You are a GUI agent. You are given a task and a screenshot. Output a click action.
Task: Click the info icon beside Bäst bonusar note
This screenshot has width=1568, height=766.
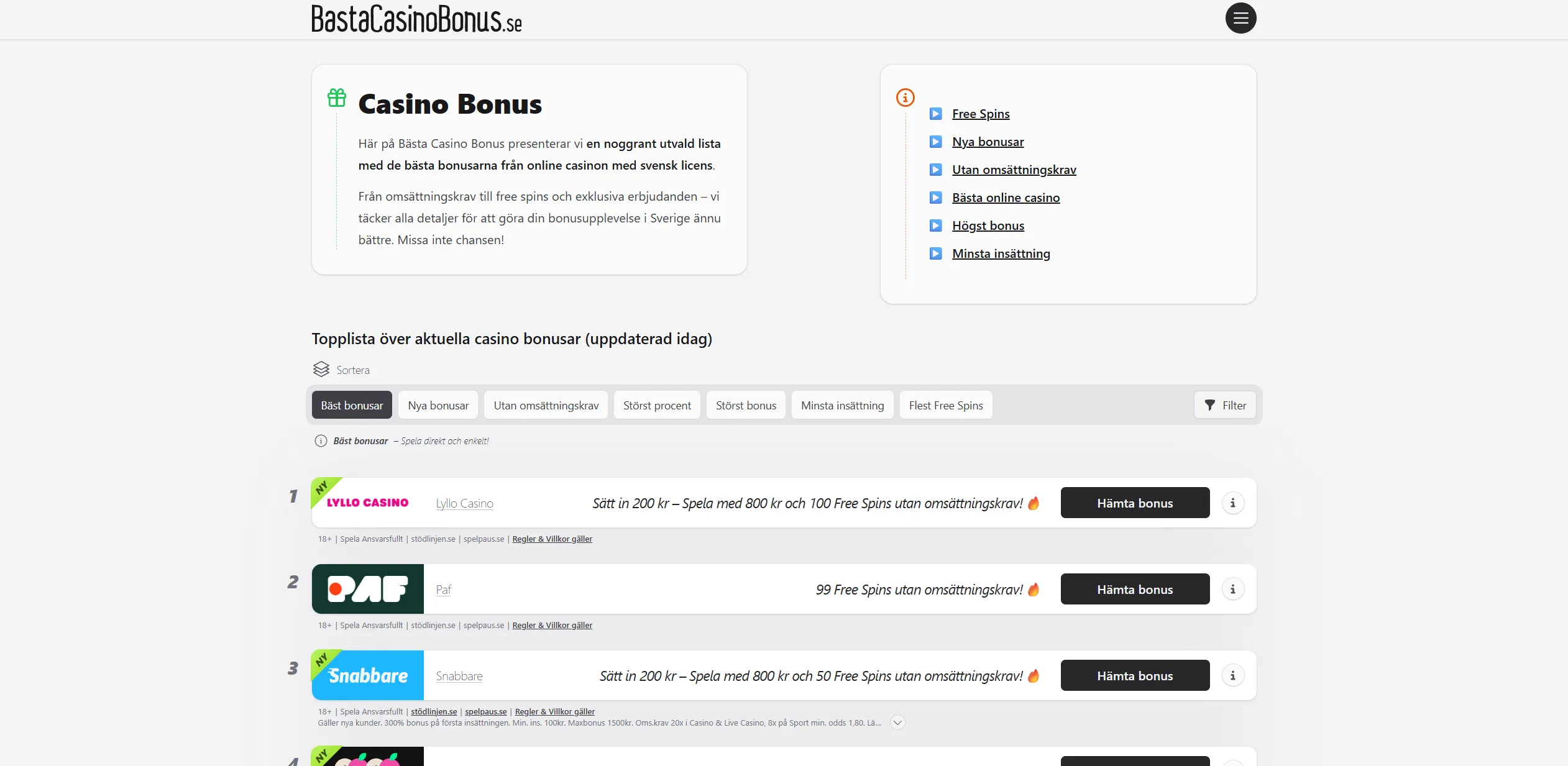[x=321, y=441]
